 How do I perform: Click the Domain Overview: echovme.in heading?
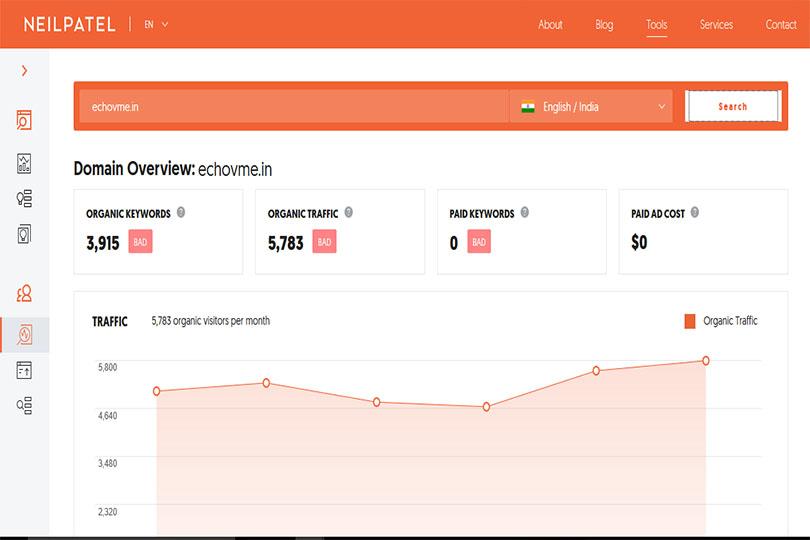coord(173,168)
